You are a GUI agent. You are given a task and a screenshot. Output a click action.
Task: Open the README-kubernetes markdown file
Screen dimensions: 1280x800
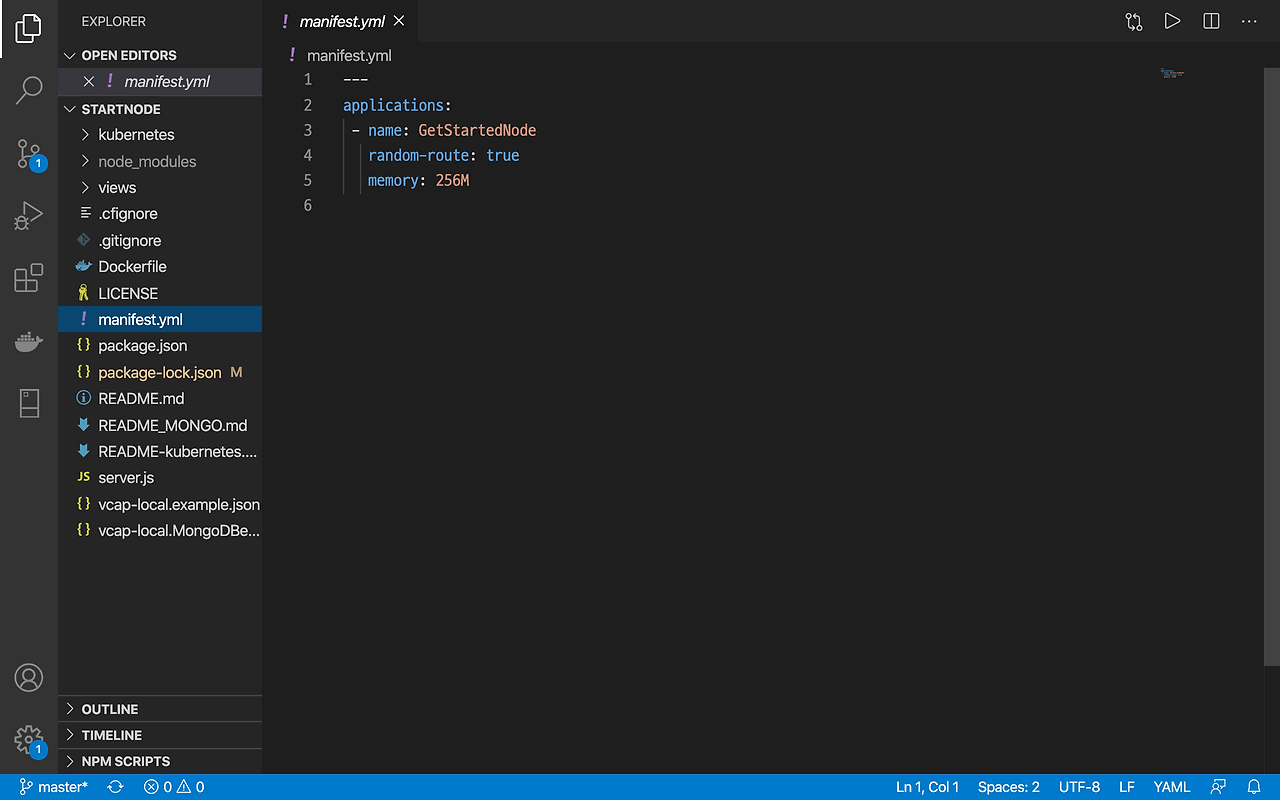[160, 451]
